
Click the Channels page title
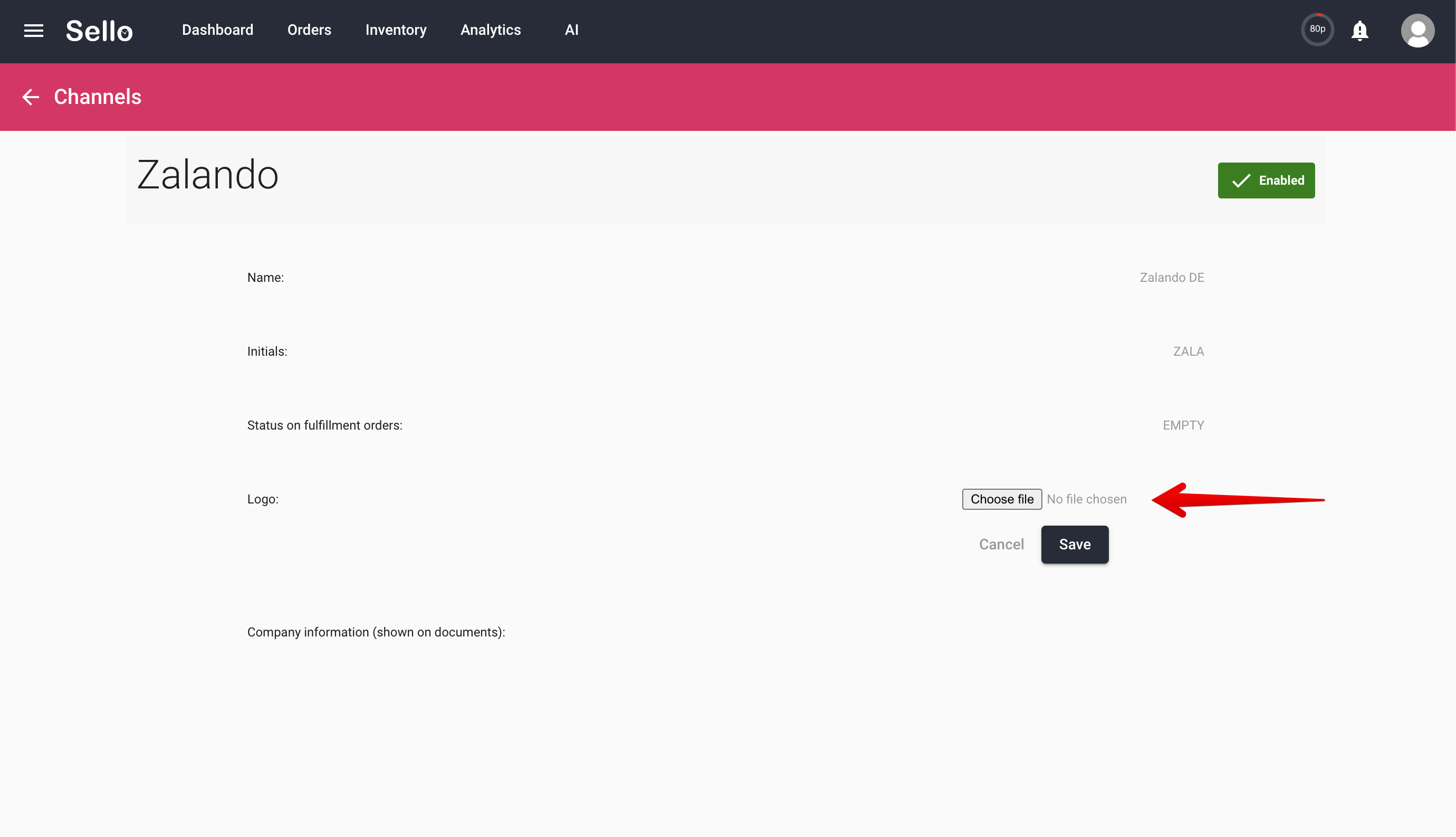coord(98,97)
